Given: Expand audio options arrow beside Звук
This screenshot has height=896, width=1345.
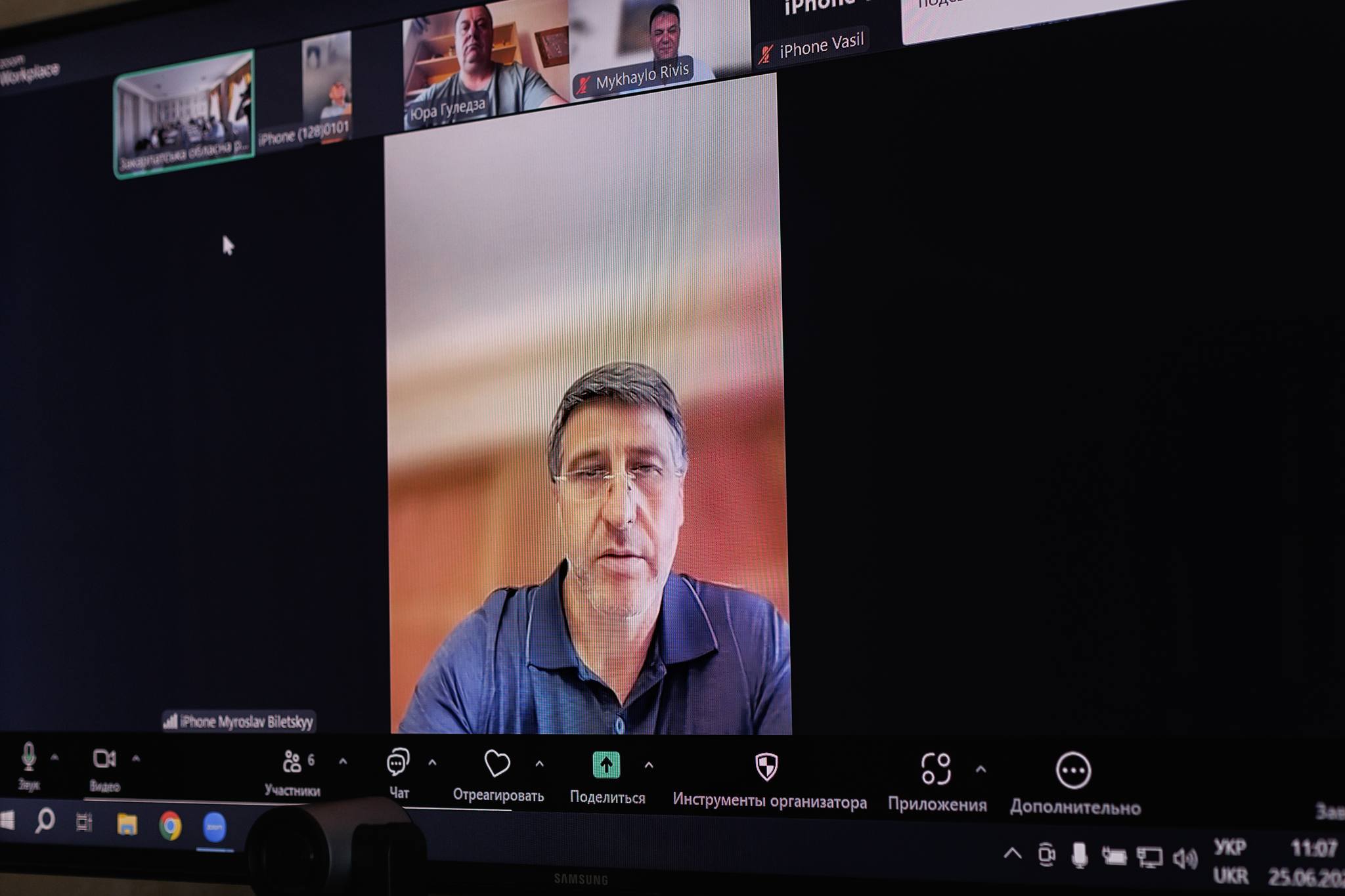Looking at the screenshot, I should (55, 757).
